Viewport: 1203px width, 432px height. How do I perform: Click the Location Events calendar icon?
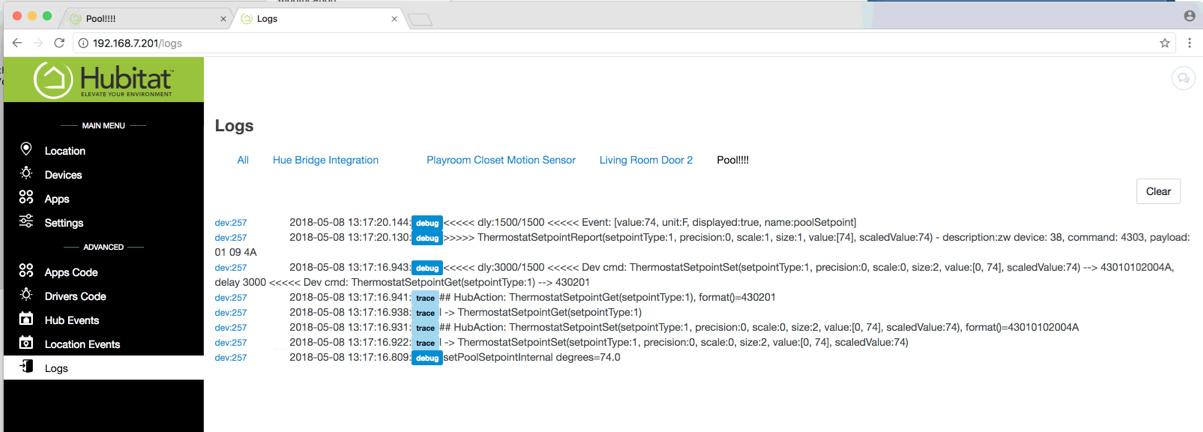click(x=26, y=343)
